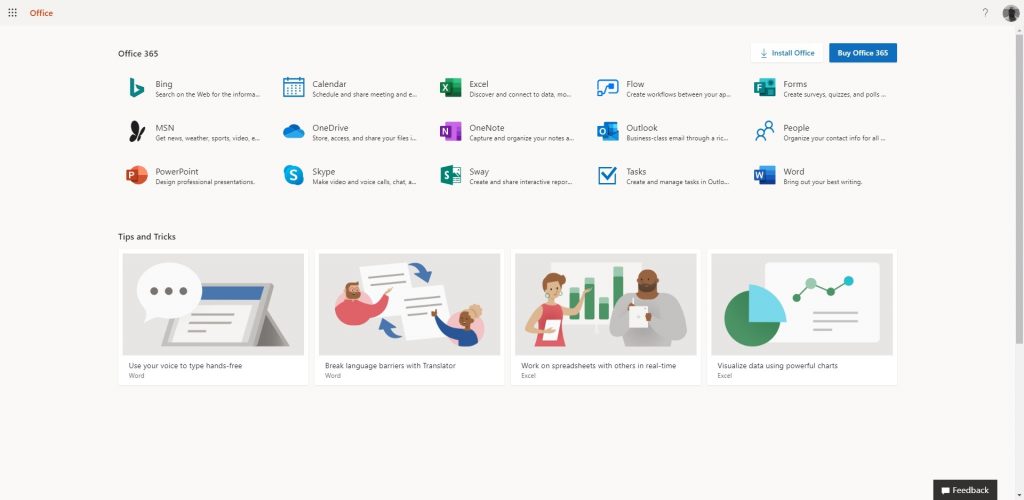Image resolution: width=1024 pixels, height=500 pixels.
Task: Click the help question mark icon
Action: coord(985,12)
